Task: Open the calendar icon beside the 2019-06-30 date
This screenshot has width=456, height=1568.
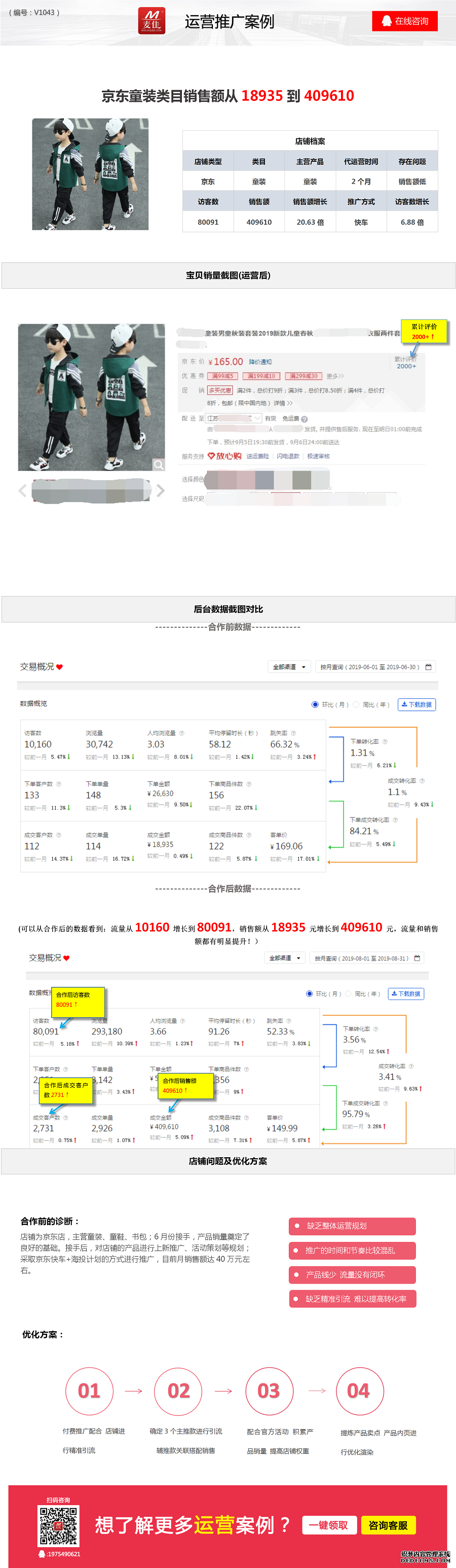Action: 428,667
